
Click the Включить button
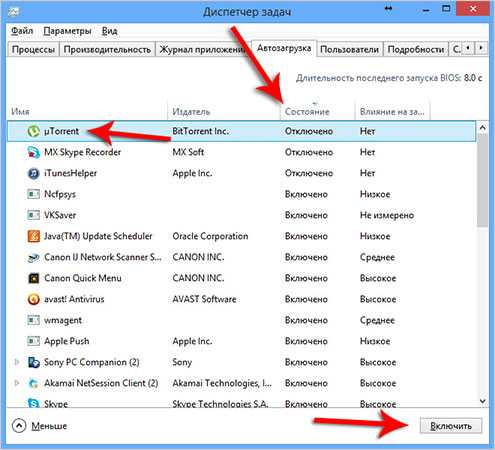click(x=451, y=426)
